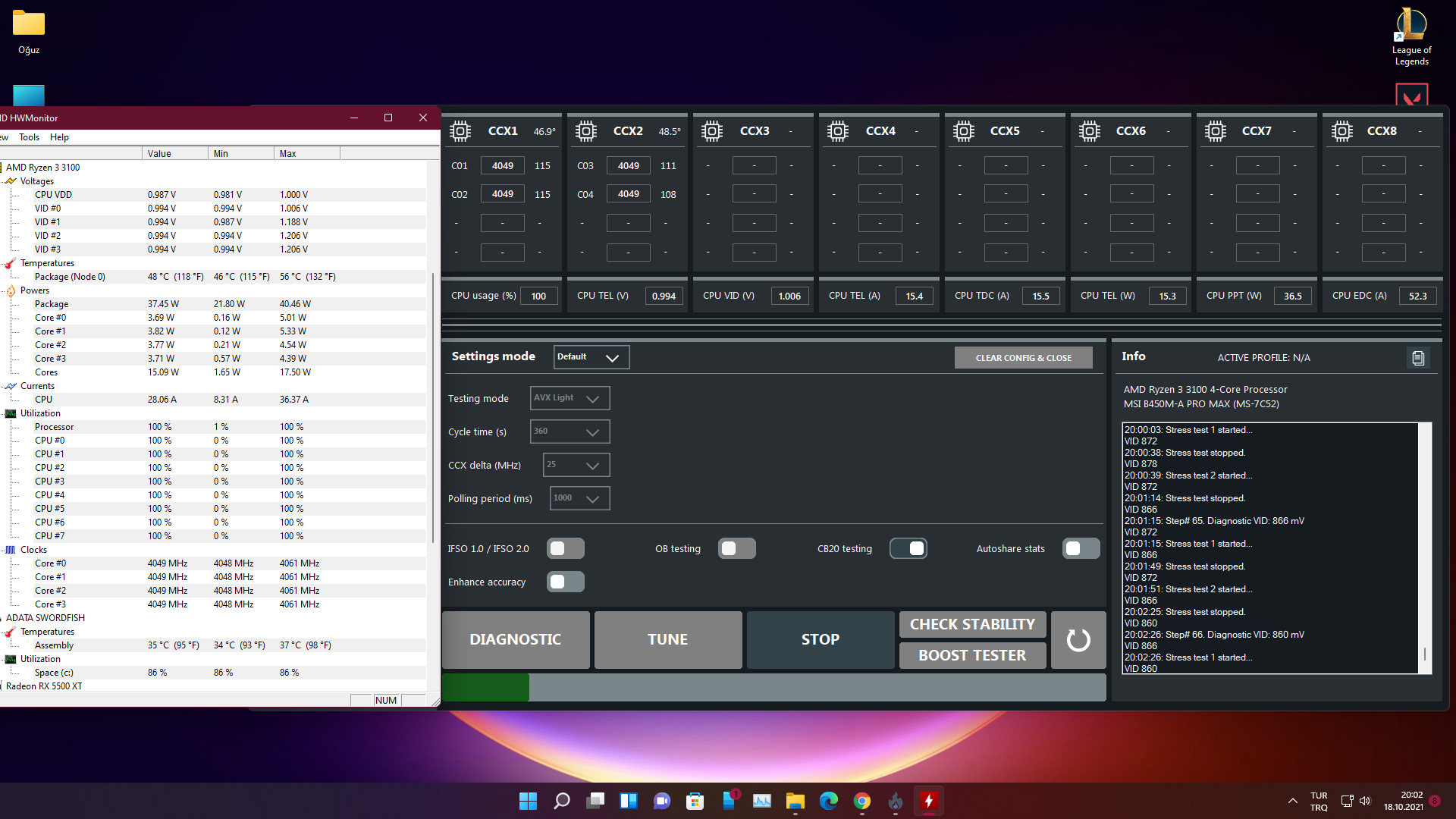Click the CCX8 chip icon
This screenshot has height=819, width=1456.
coord(1342,131)
